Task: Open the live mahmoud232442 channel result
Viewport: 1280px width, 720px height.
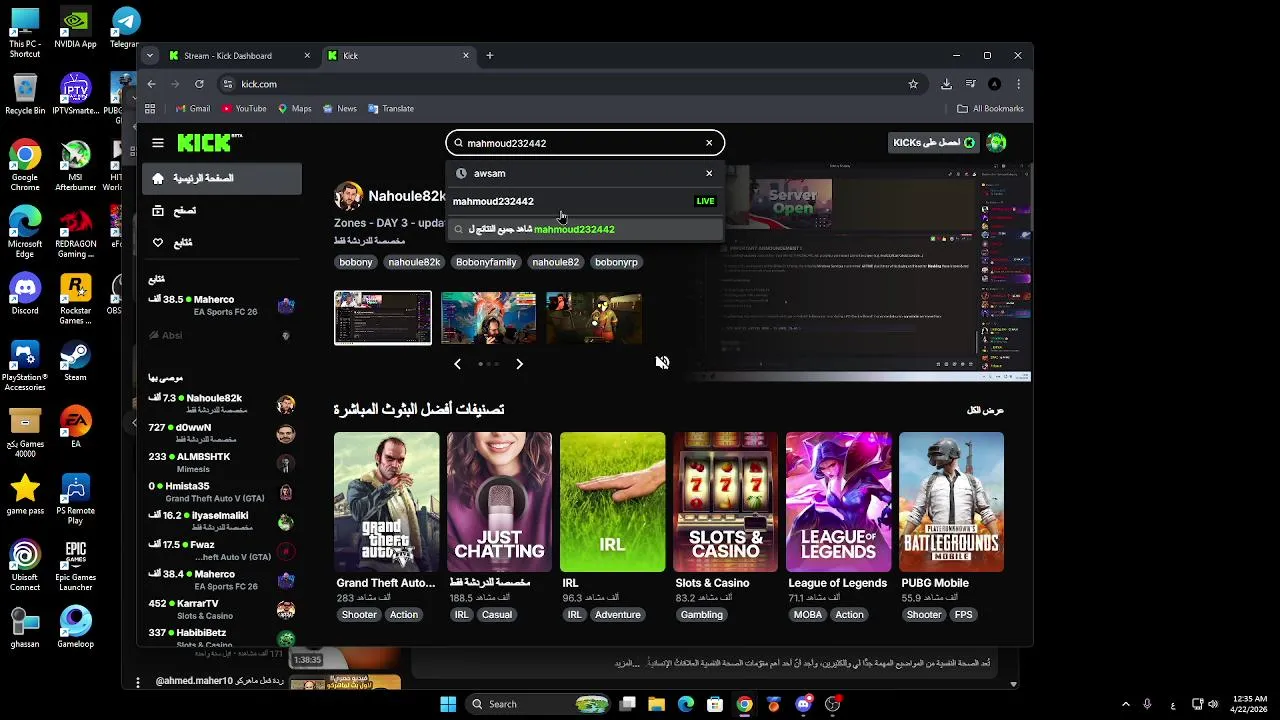Action: (585, 201)
